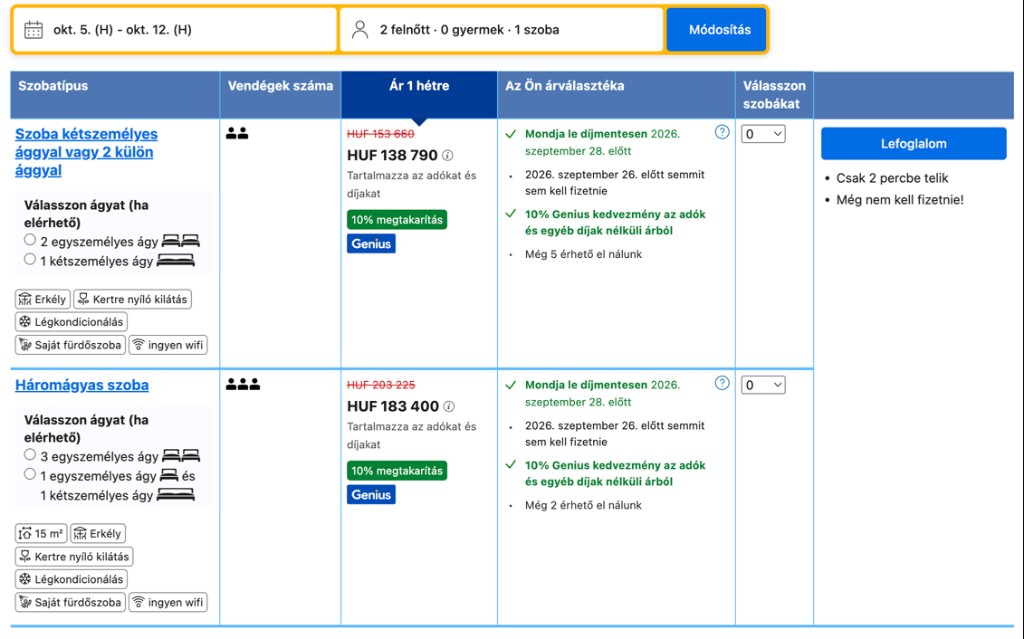Click two-person occupancy icon in double room row

(x=237, y=133)
